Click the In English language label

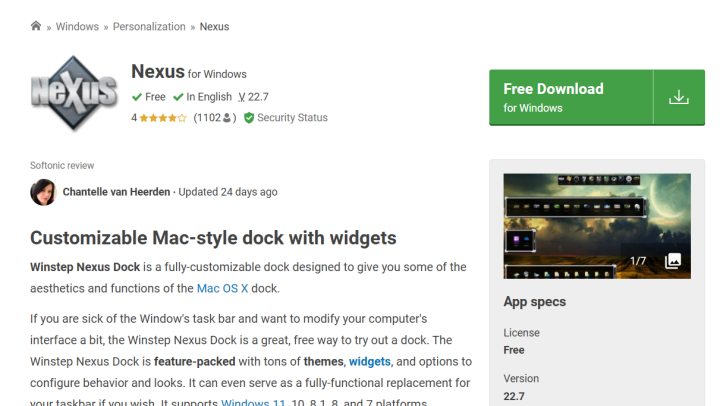click(202, 97)
